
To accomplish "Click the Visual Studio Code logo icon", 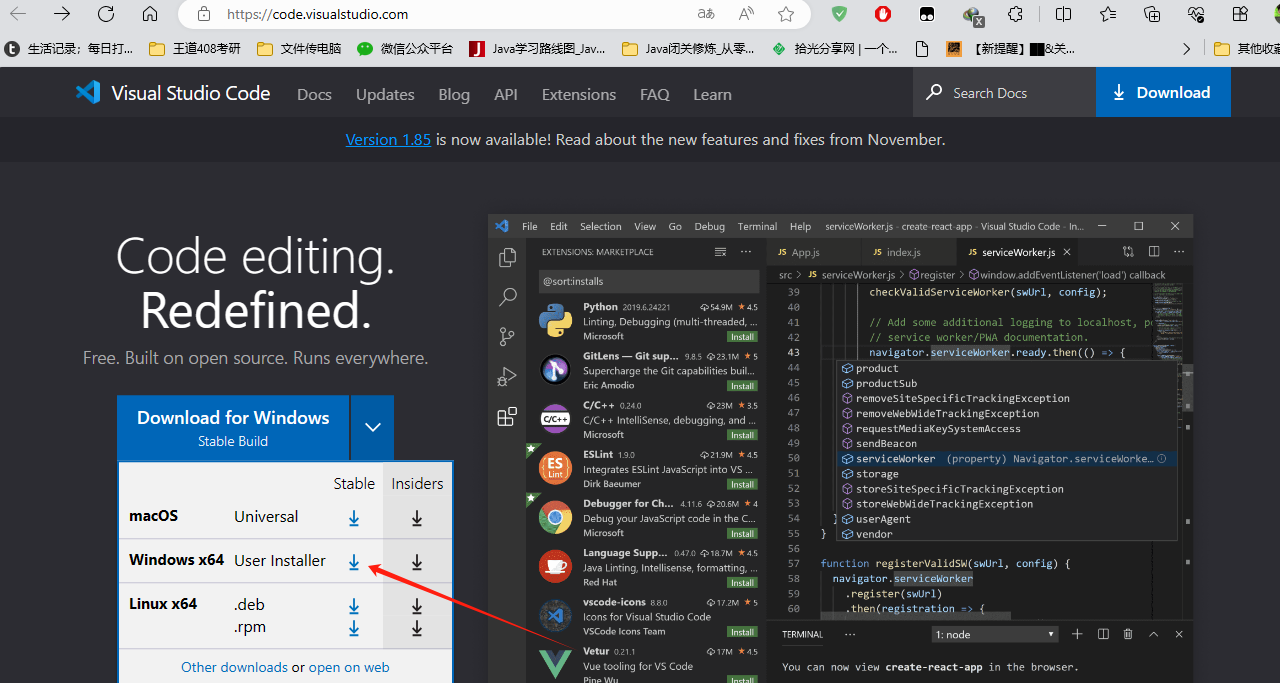I will click(x=88, y=93).
